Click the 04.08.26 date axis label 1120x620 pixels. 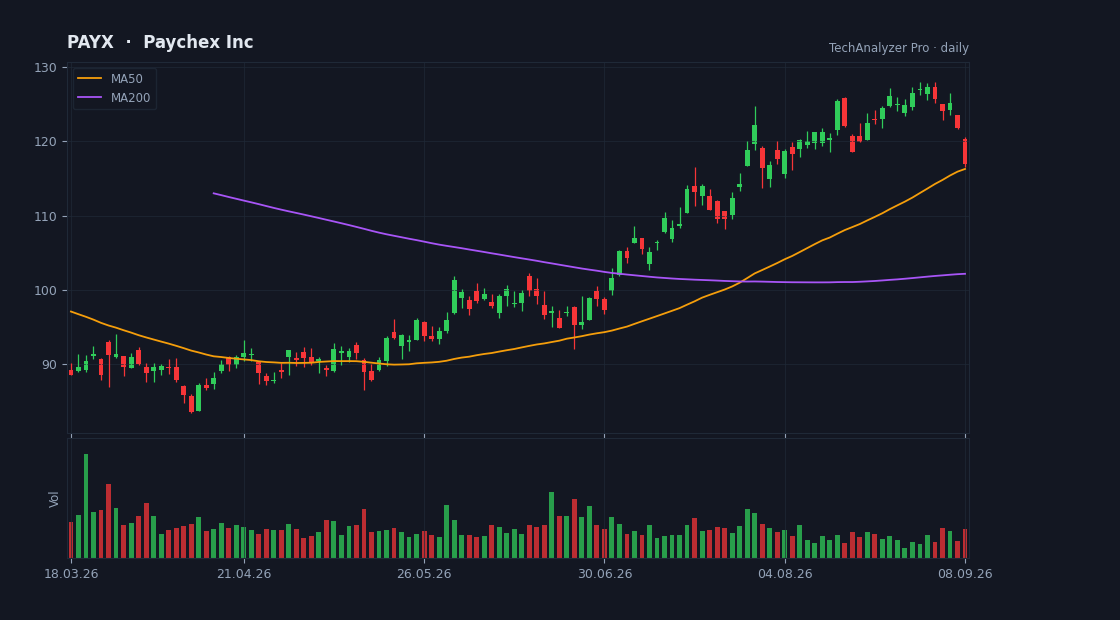[785, 574]
